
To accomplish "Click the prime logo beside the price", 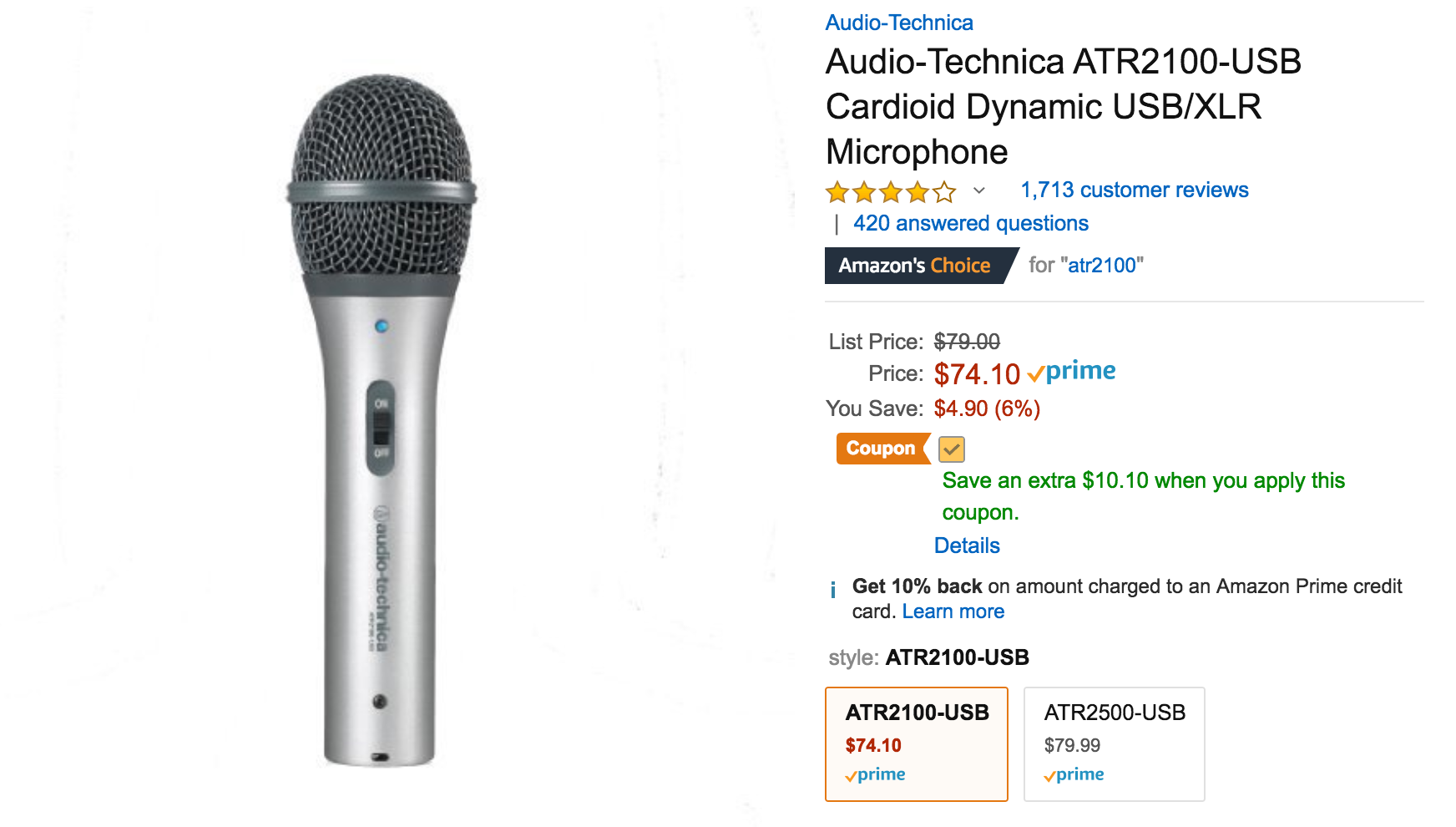I will [x=1072, y=372].
